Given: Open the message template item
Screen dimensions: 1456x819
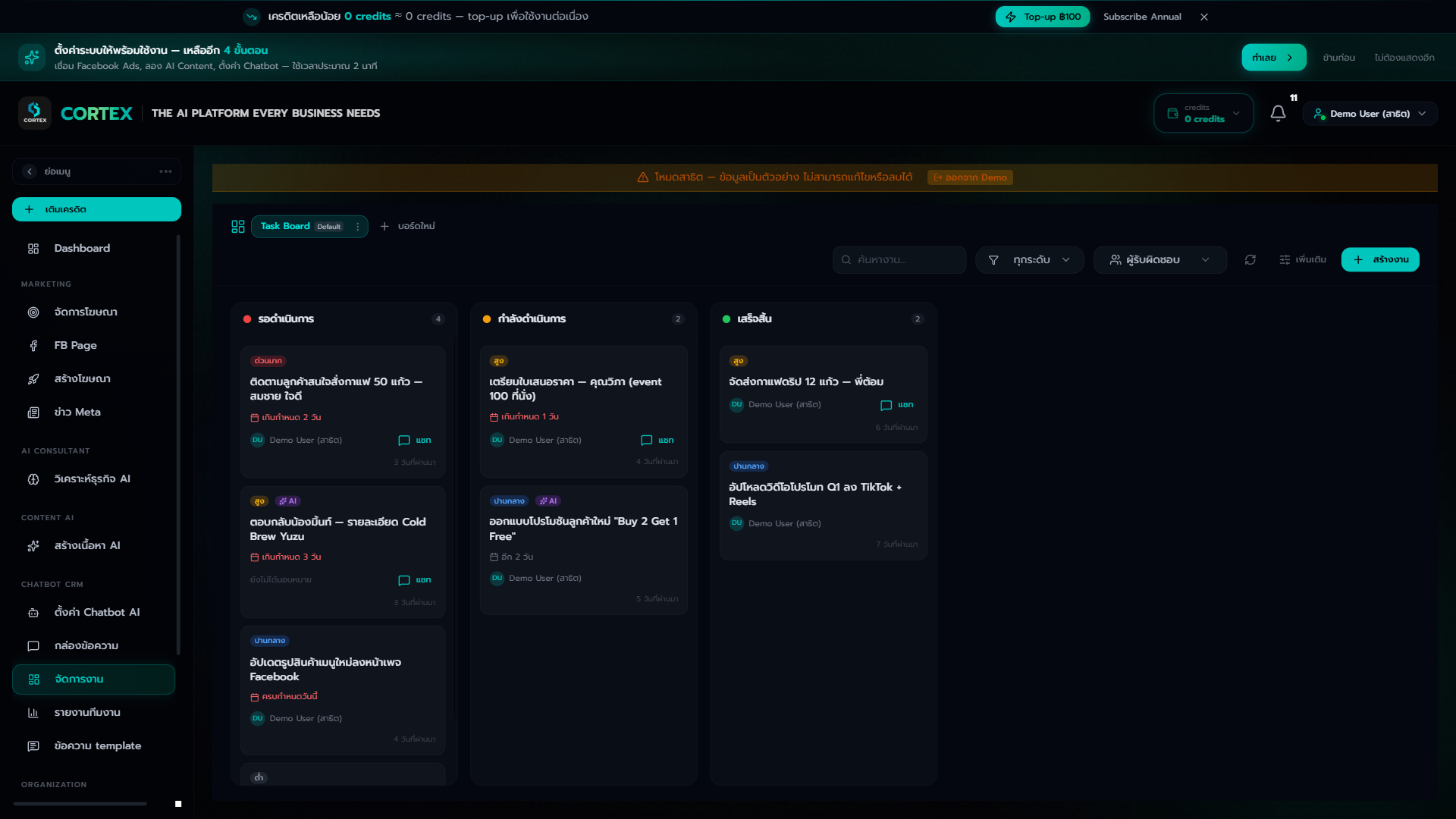Looking at the screenshot, I should click(x=93, y=746).
